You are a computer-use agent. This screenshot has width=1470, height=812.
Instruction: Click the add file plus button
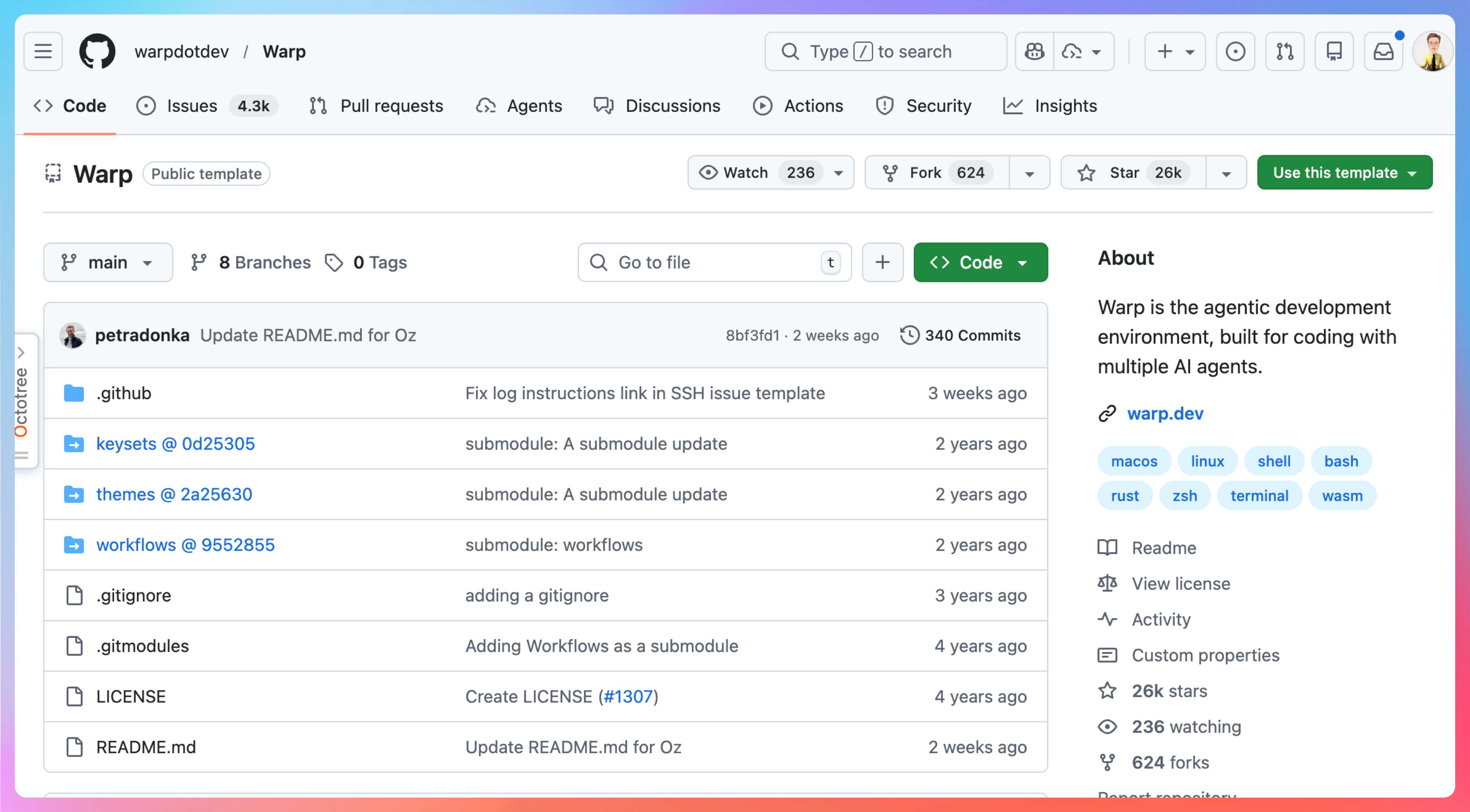coord(882,263)
